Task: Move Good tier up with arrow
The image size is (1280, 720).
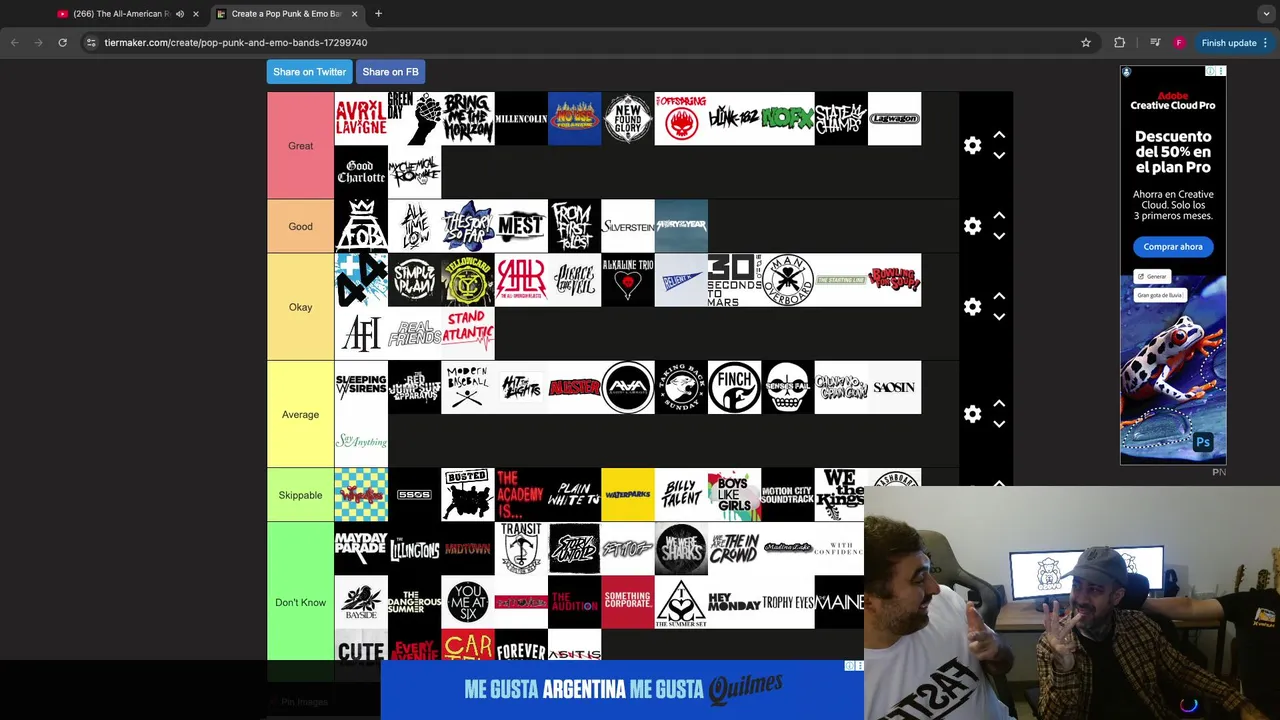Action: 998,216
